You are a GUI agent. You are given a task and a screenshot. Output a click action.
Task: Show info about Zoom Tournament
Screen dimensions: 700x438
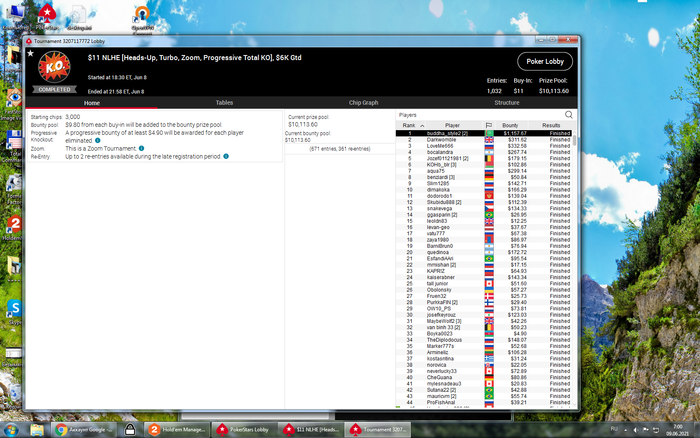point(142,148)
